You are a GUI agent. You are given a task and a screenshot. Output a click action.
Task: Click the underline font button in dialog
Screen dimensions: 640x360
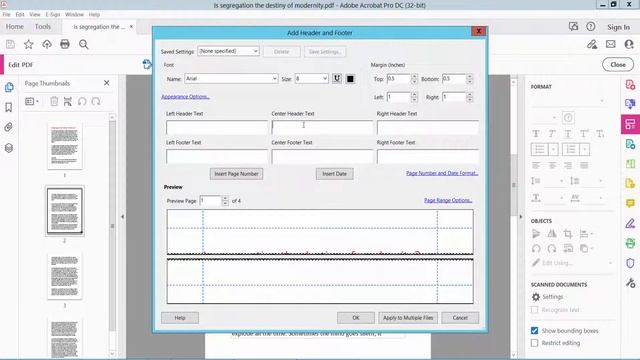coord(337,78)
